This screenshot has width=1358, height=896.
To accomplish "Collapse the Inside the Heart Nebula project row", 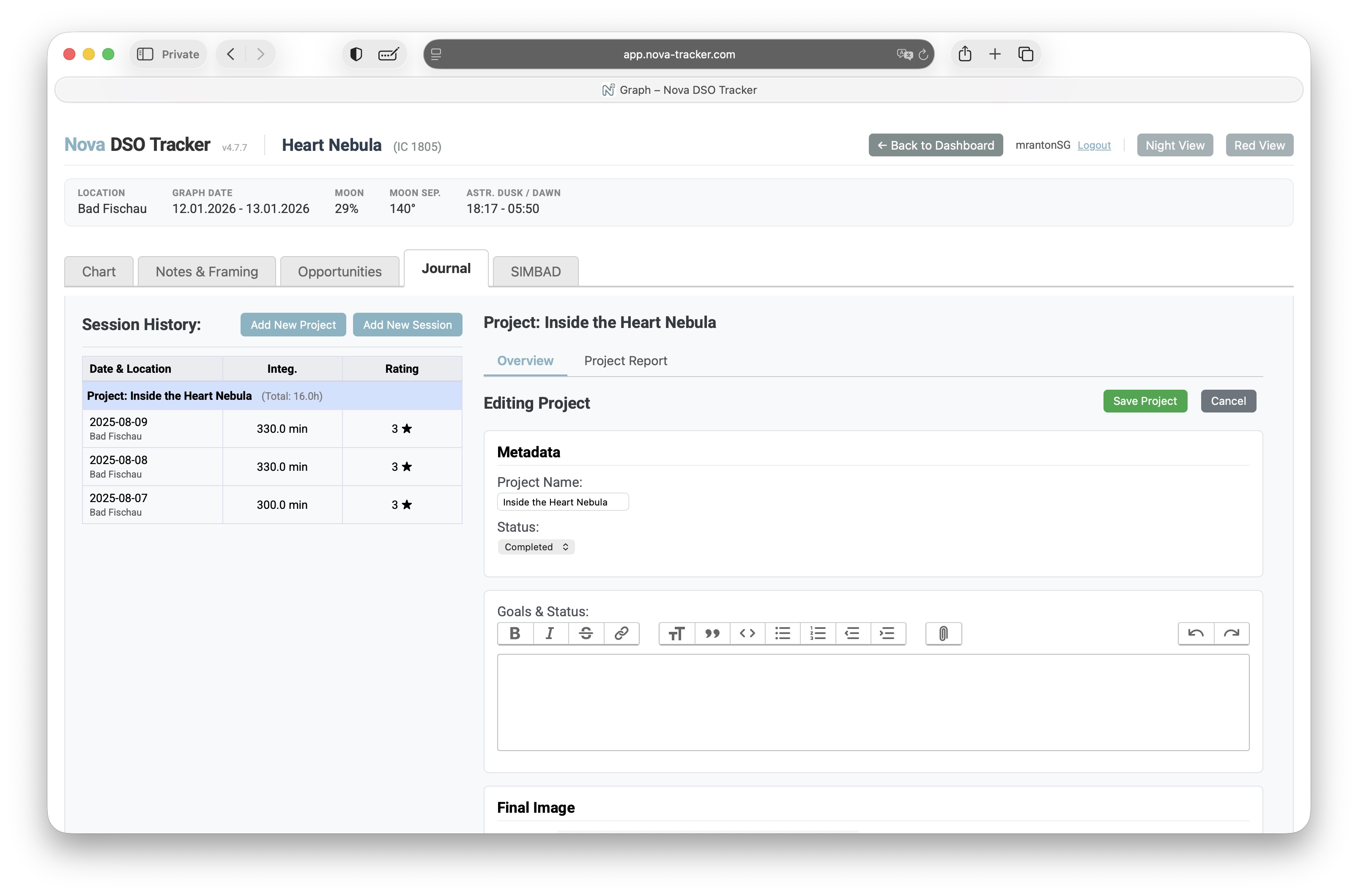I will pyautogui.click(x=169, y=396).
